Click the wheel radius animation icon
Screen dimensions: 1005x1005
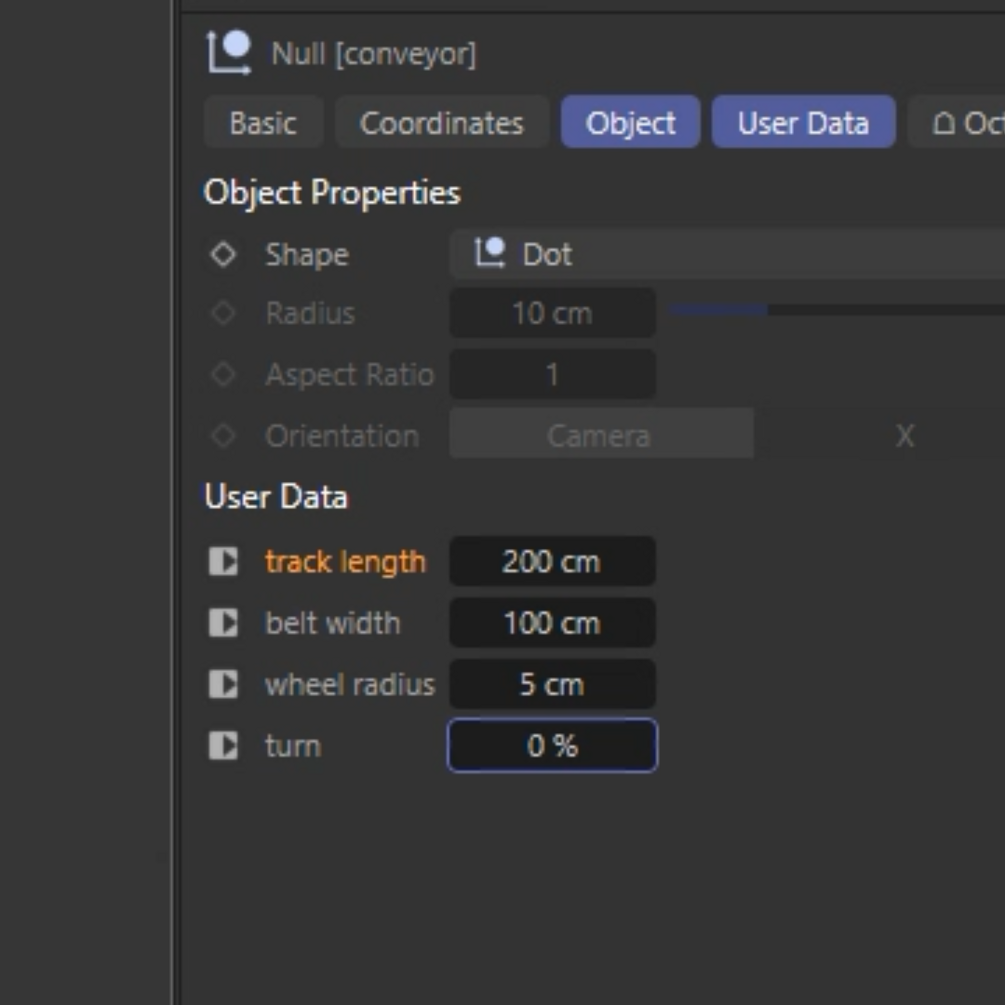click(223, 685)
